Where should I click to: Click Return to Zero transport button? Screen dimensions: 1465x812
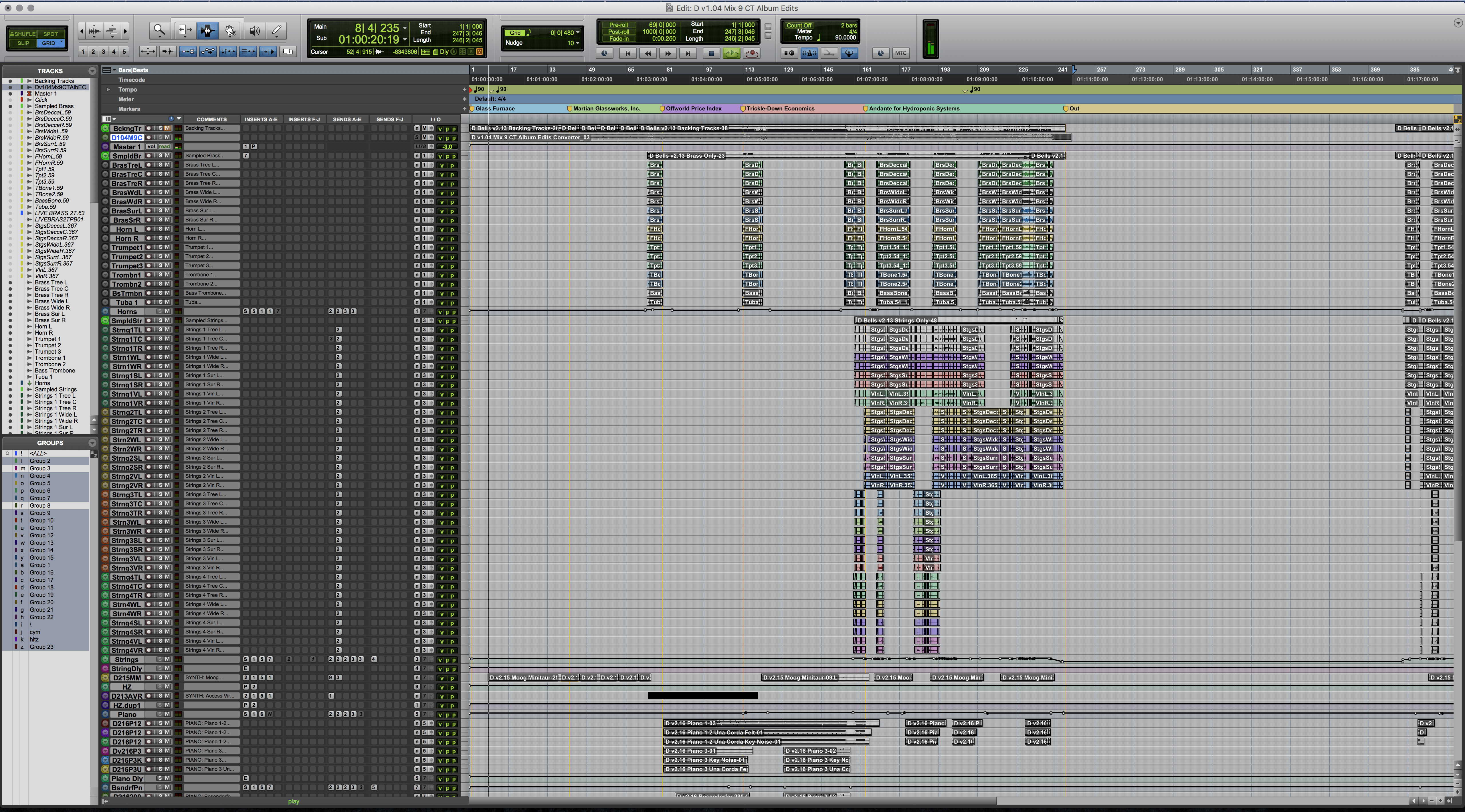[x=627, y=53]
